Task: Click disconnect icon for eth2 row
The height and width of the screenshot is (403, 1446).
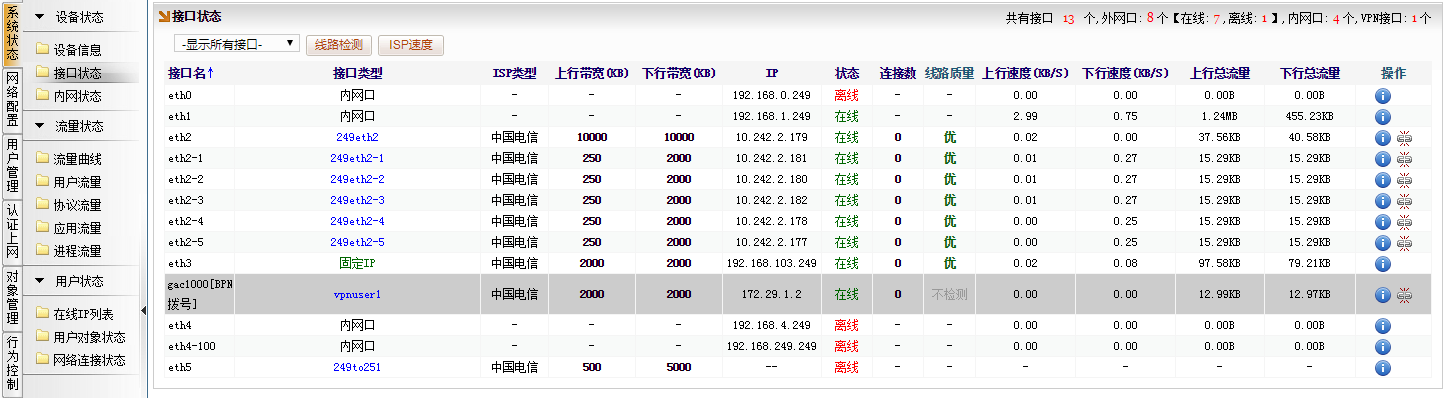Action: coord(1404,138)
